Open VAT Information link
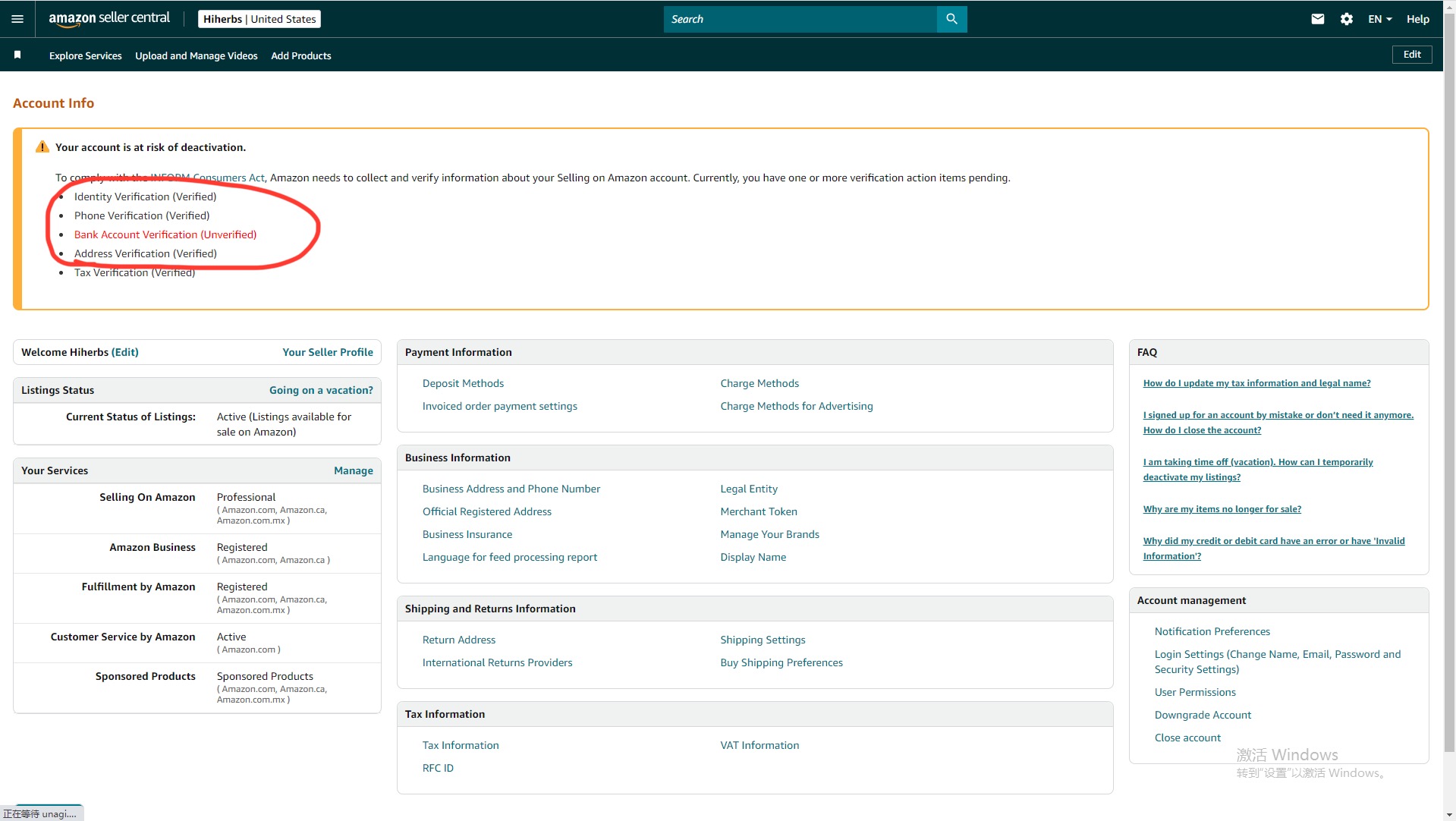 759,745
